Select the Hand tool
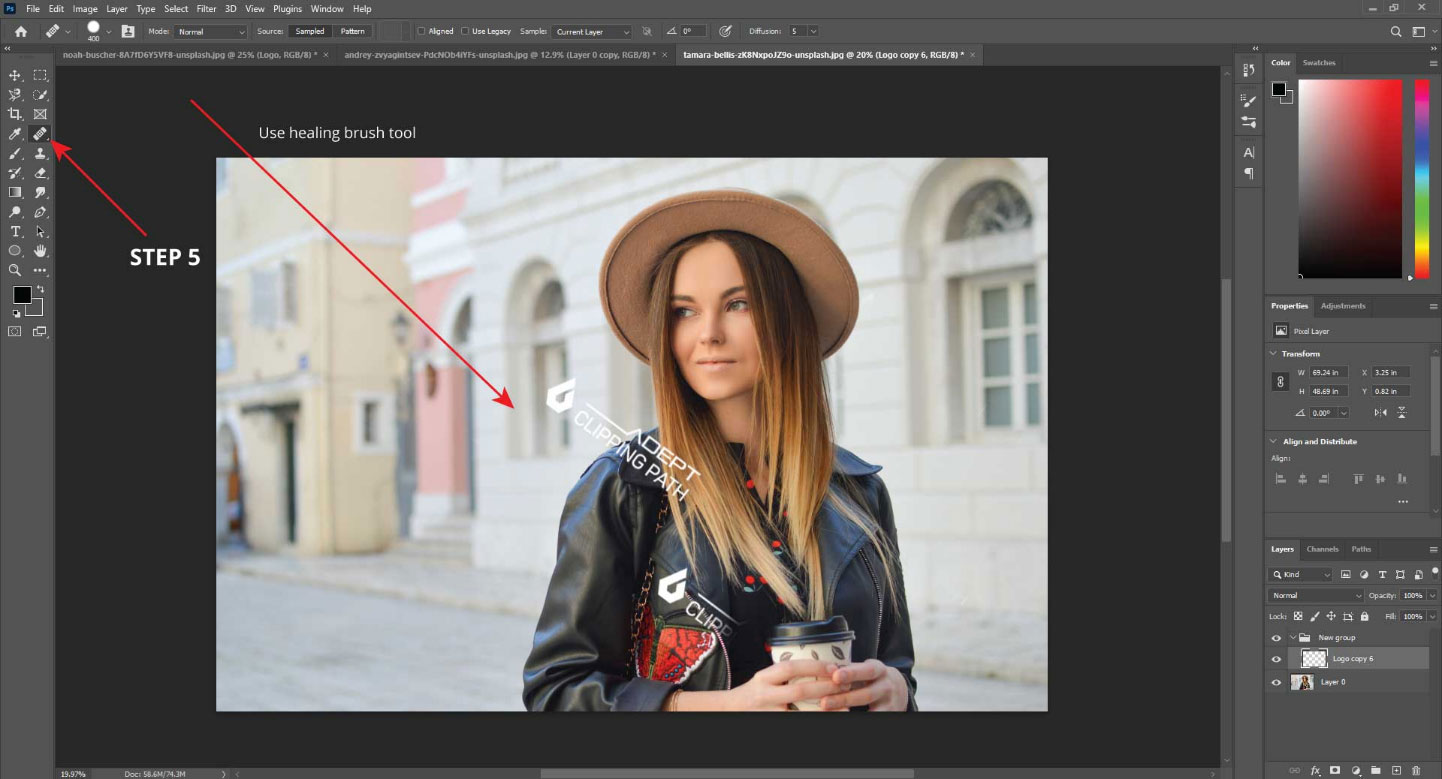 click(40, 250)
